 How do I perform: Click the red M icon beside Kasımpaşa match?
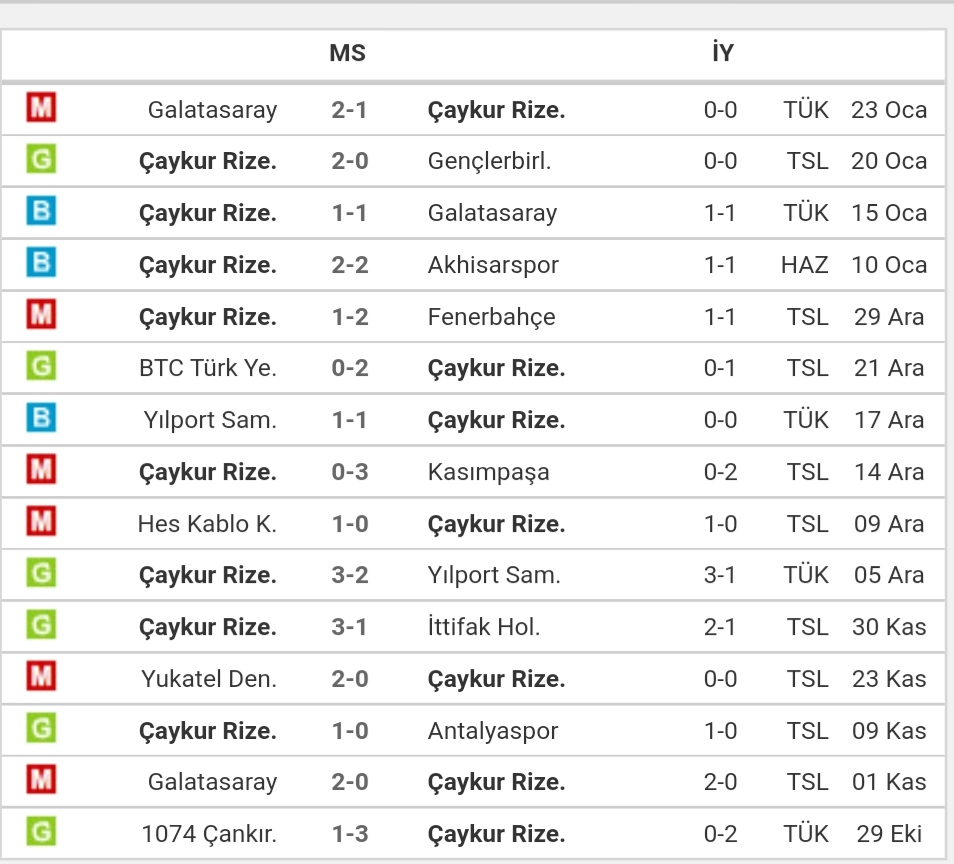tap(41, 469)
